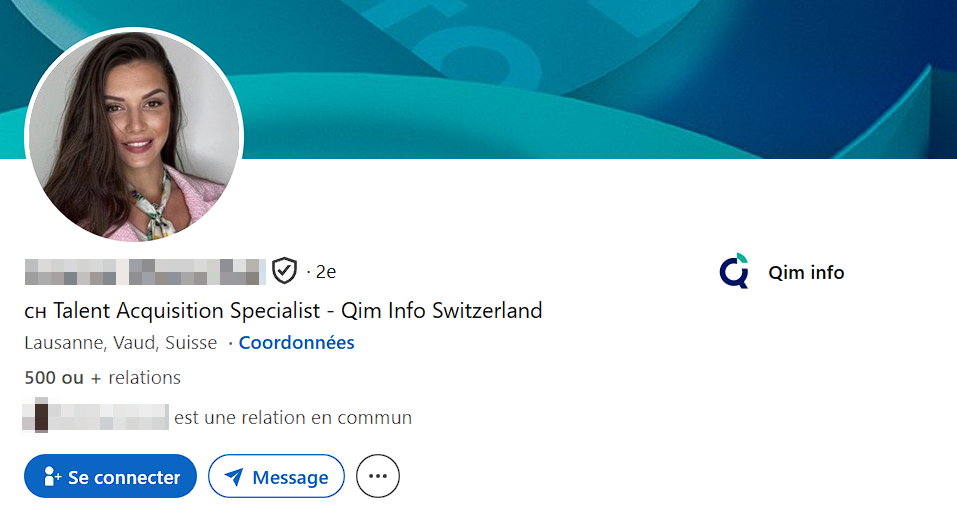Click the Talent Acquisition Specialist headline
Screen dimensions: 957x521
coord(297,310)
